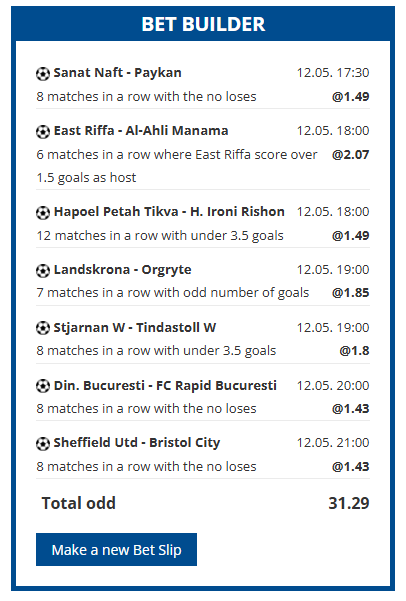Open Din. Bucuresti - FC Rapid Bucuresti match
The width and height of the screenshot is (406, 601).
pos(165,385)
